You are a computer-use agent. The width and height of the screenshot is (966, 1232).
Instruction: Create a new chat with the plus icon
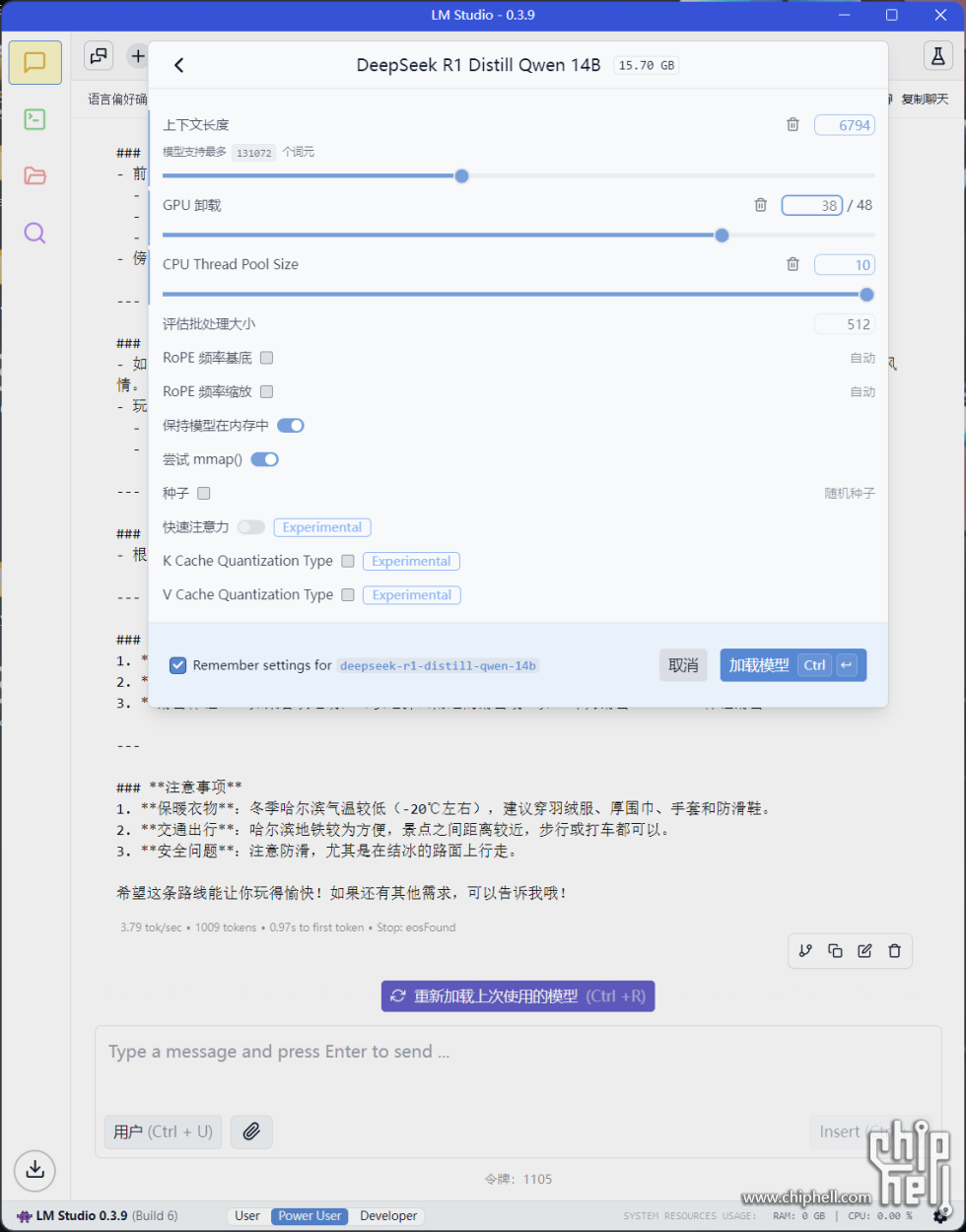(137, 56)
